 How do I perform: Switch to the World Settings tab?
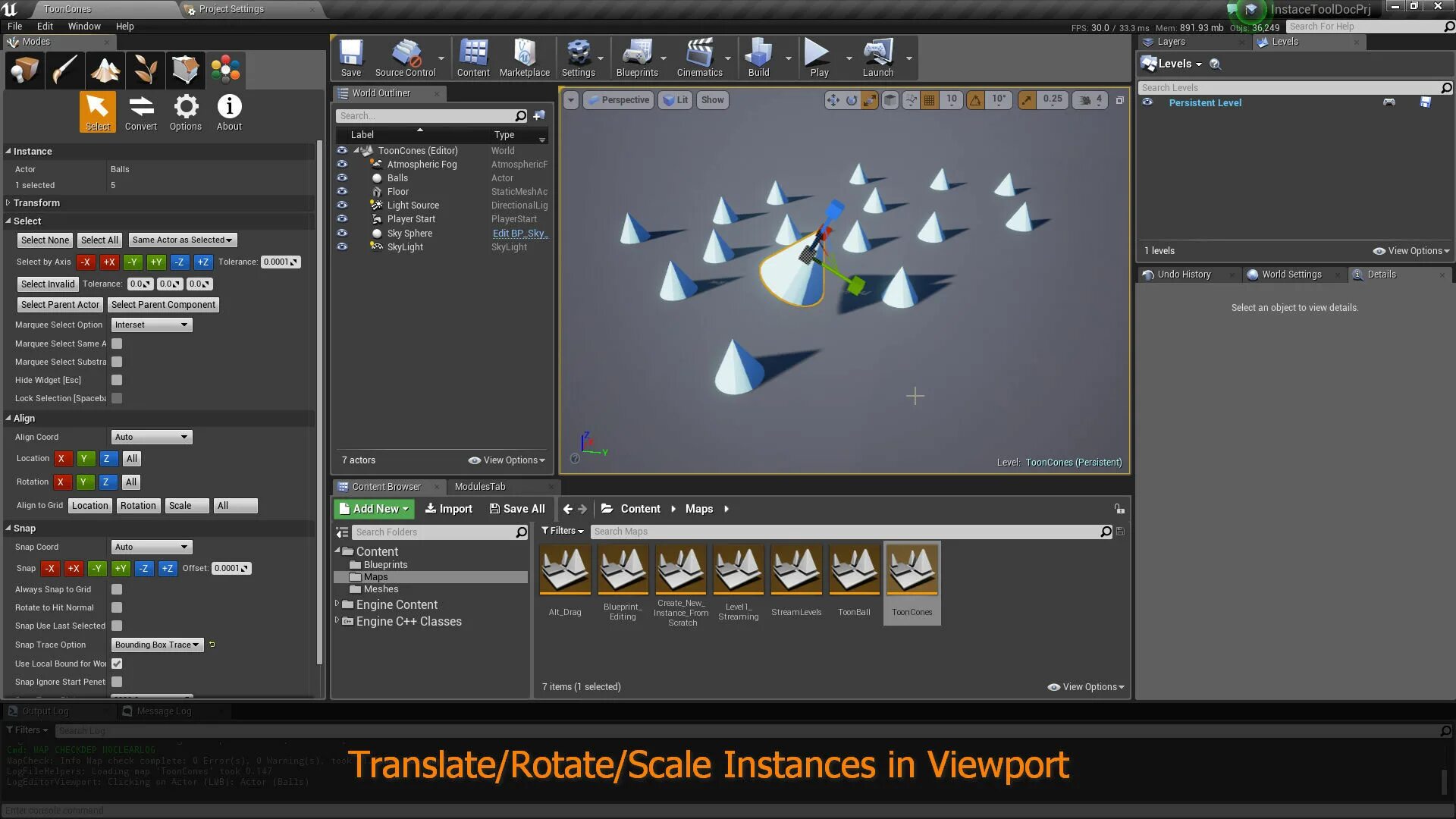tap(1291, 275)
